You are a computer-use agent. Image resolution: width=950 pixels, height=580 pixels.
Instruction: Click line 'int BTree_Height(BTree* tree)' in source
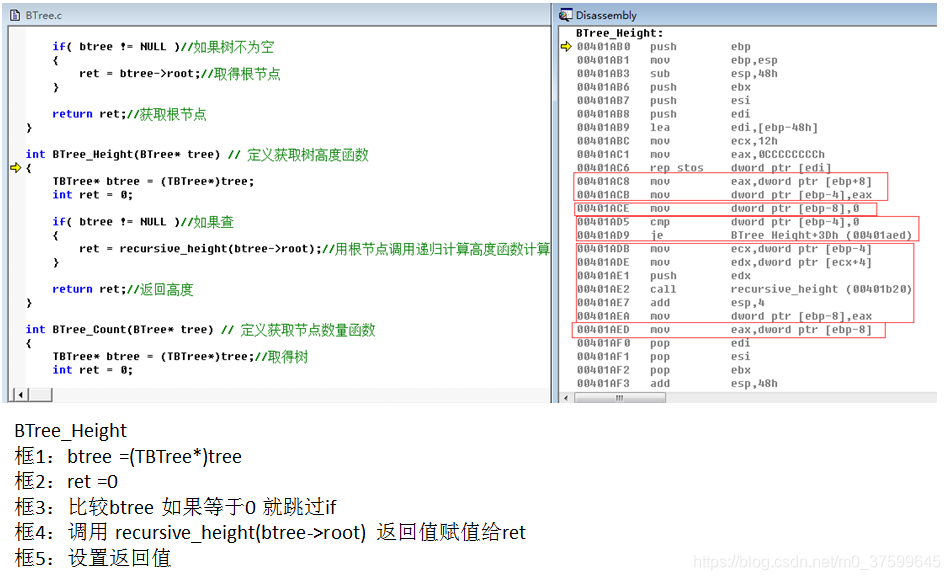197,155
